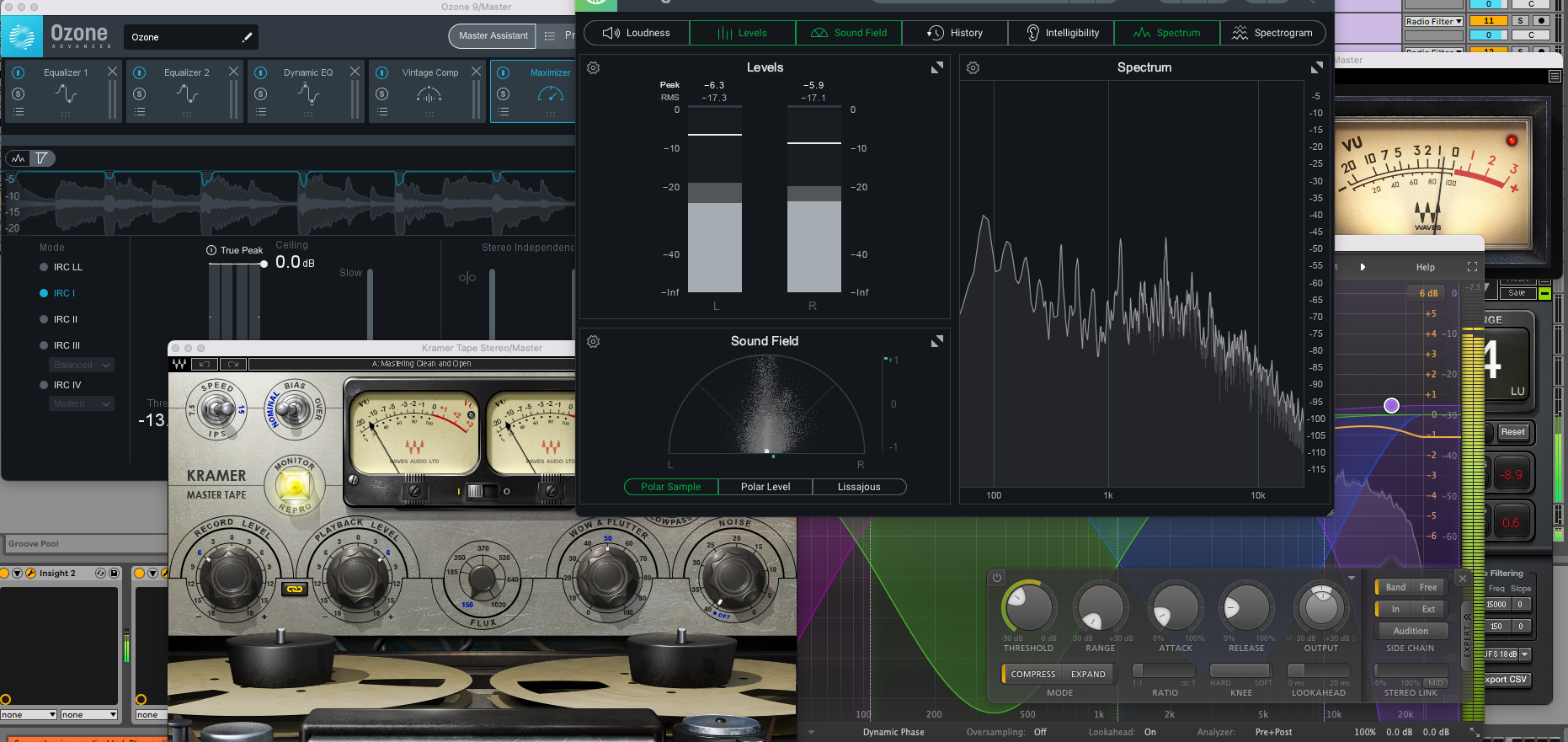Click the Insight 2 save preset icon
The image size is (1568, 742).
pyautogui.click(x=114, y=573)
